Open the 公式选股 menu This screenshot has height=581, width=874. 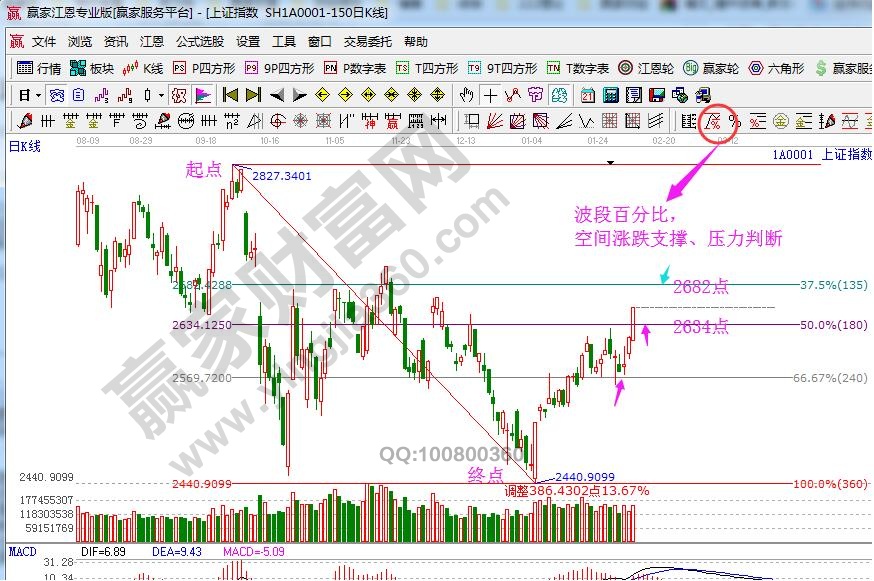click(200, 42)
